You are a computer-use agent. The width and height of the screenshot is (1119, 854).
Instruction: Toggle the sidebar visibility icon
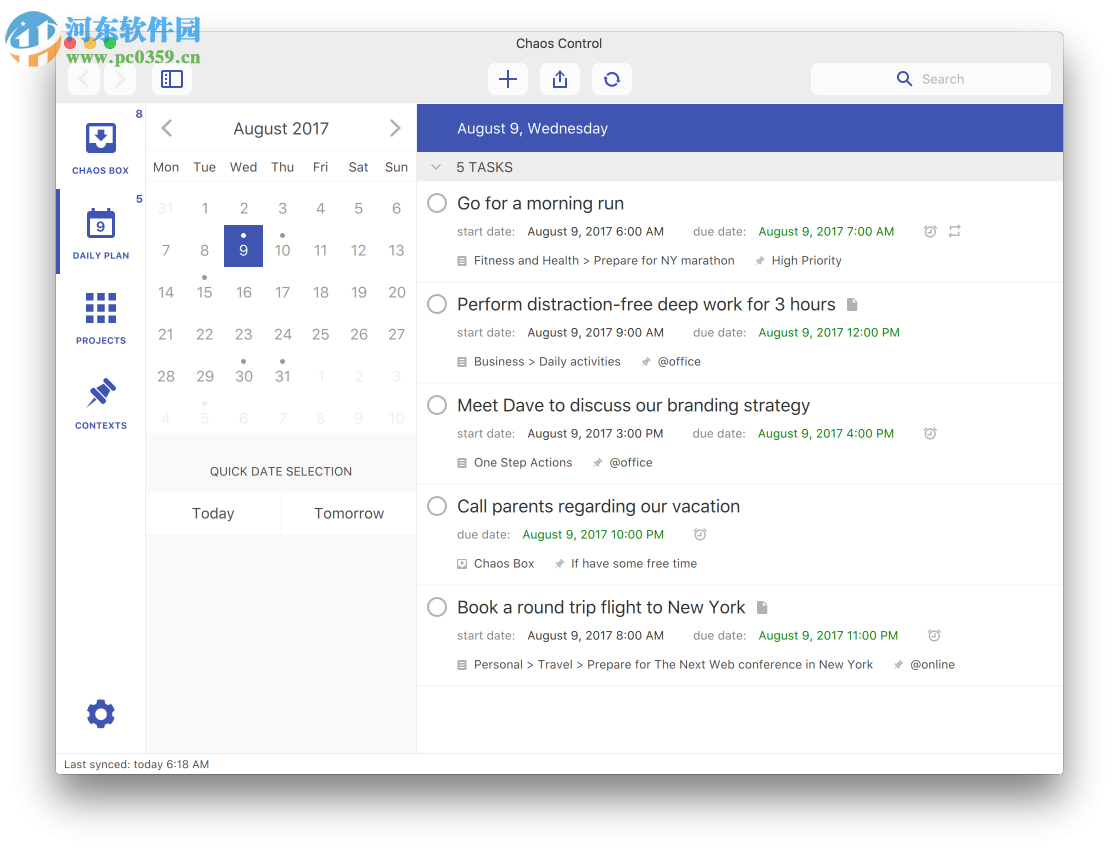coord(172,78)
